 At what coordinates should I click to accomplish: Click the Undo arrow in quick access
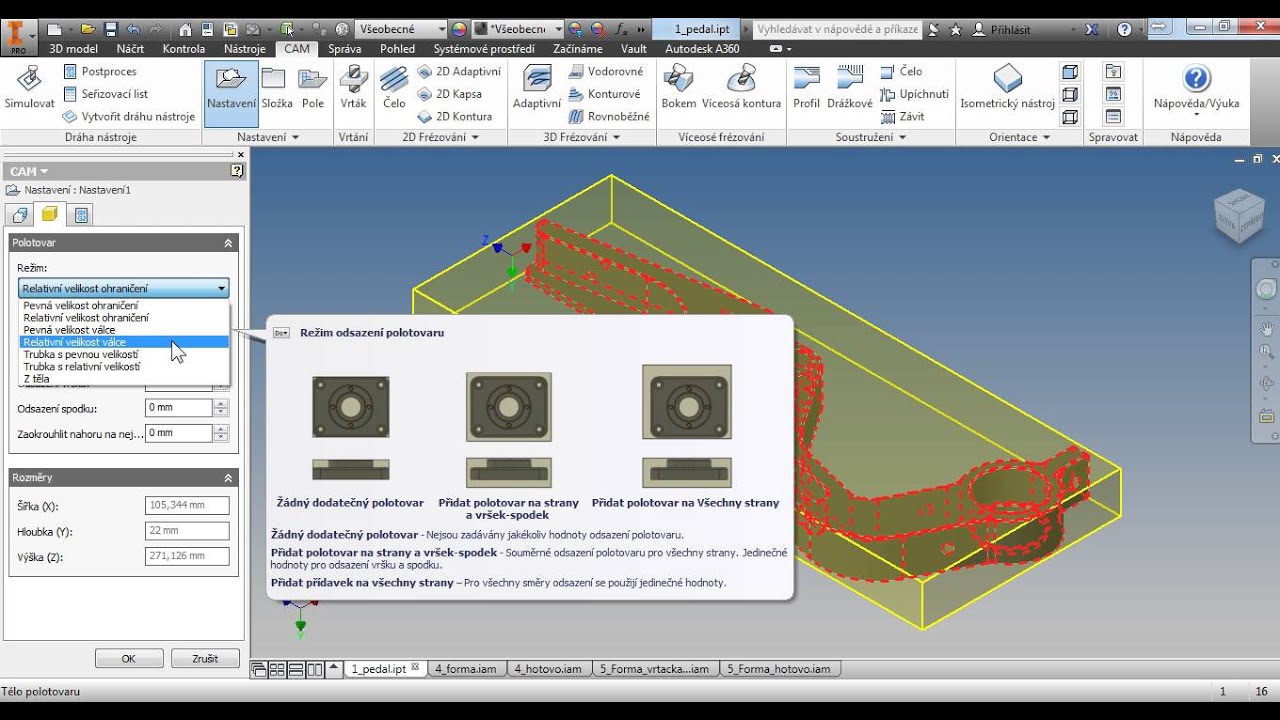134,29
